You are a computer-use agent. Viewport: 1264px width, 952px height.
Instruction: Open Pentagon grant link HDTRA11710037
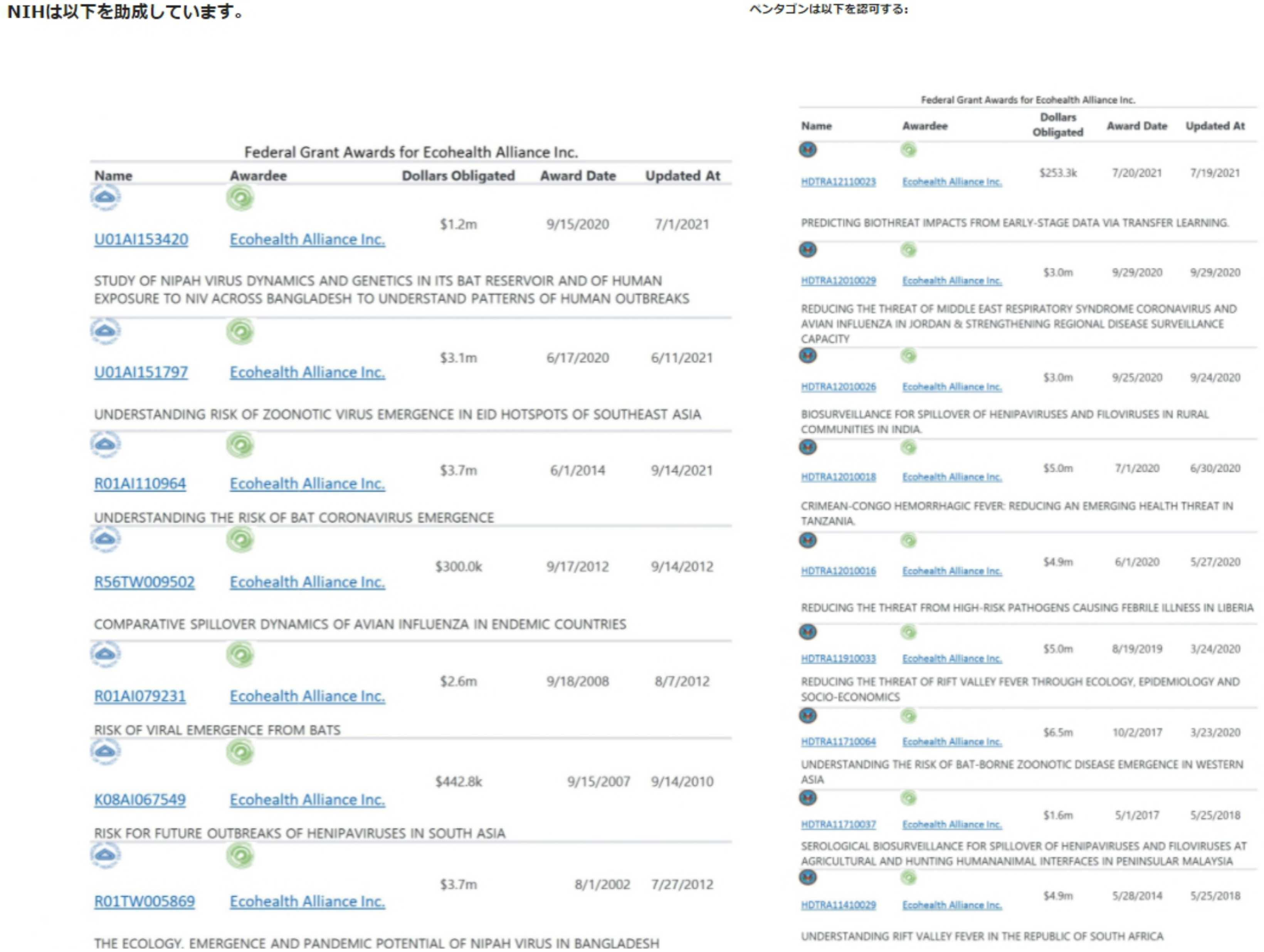[838, 825]
